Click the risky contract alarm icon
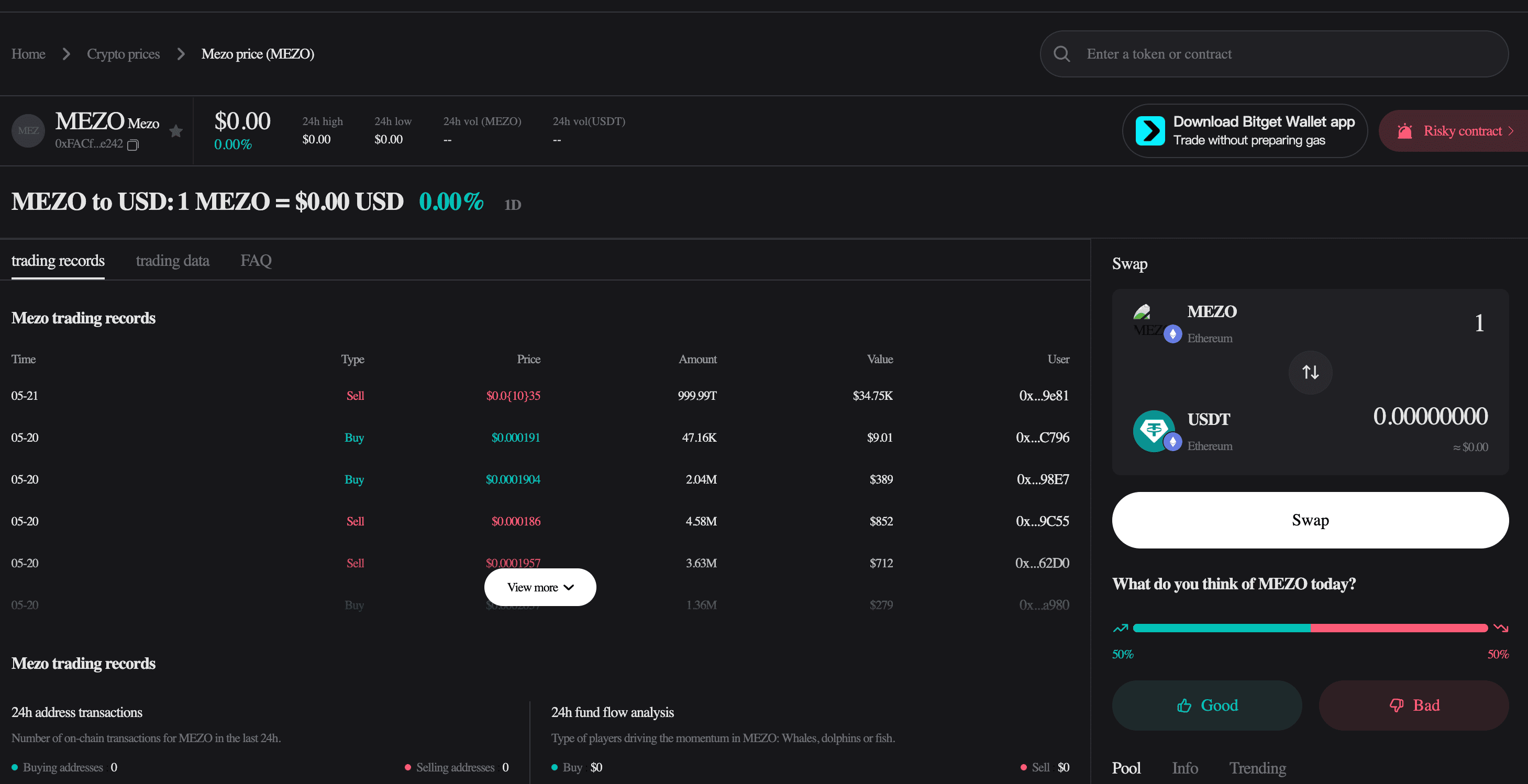 tap(1404, 131)
